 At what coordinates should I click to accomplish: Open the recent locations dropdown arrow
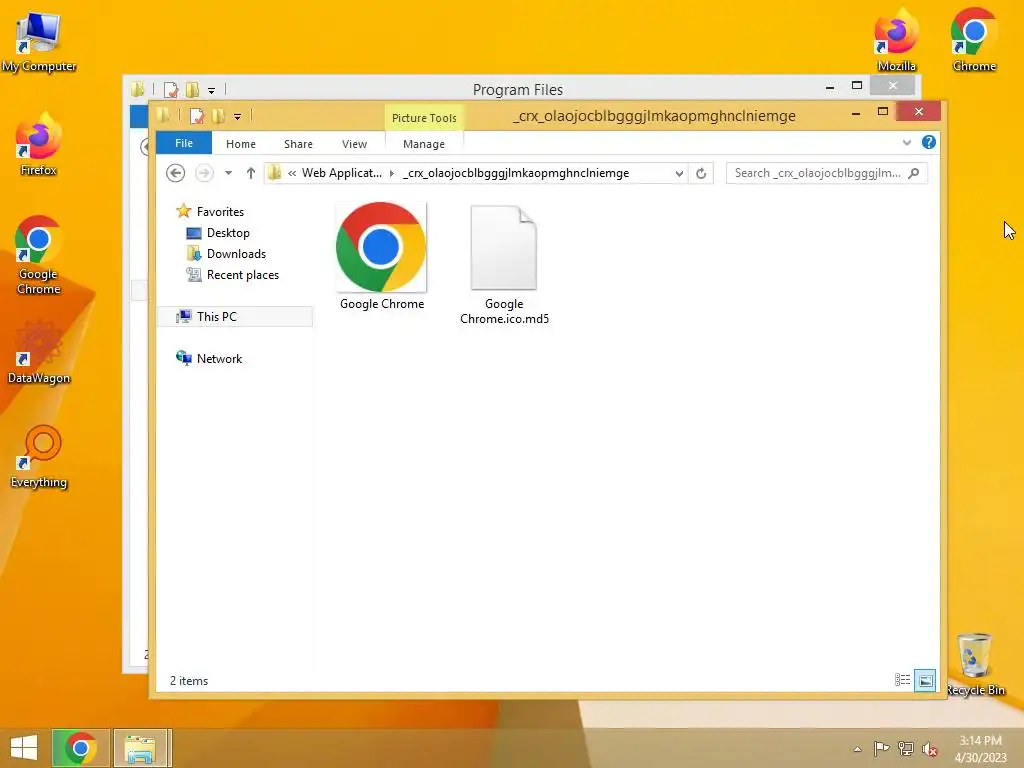pos(228,173)
